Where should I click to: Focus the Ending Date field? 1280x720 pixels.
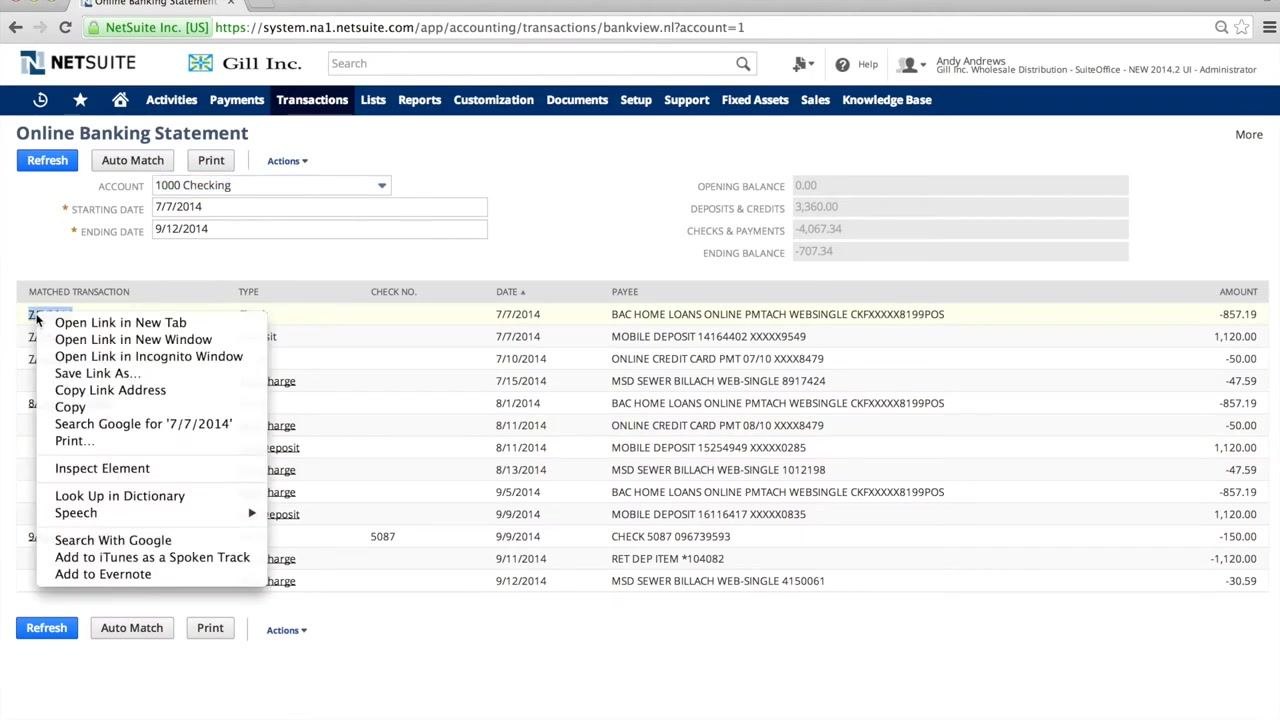[319, 229]
